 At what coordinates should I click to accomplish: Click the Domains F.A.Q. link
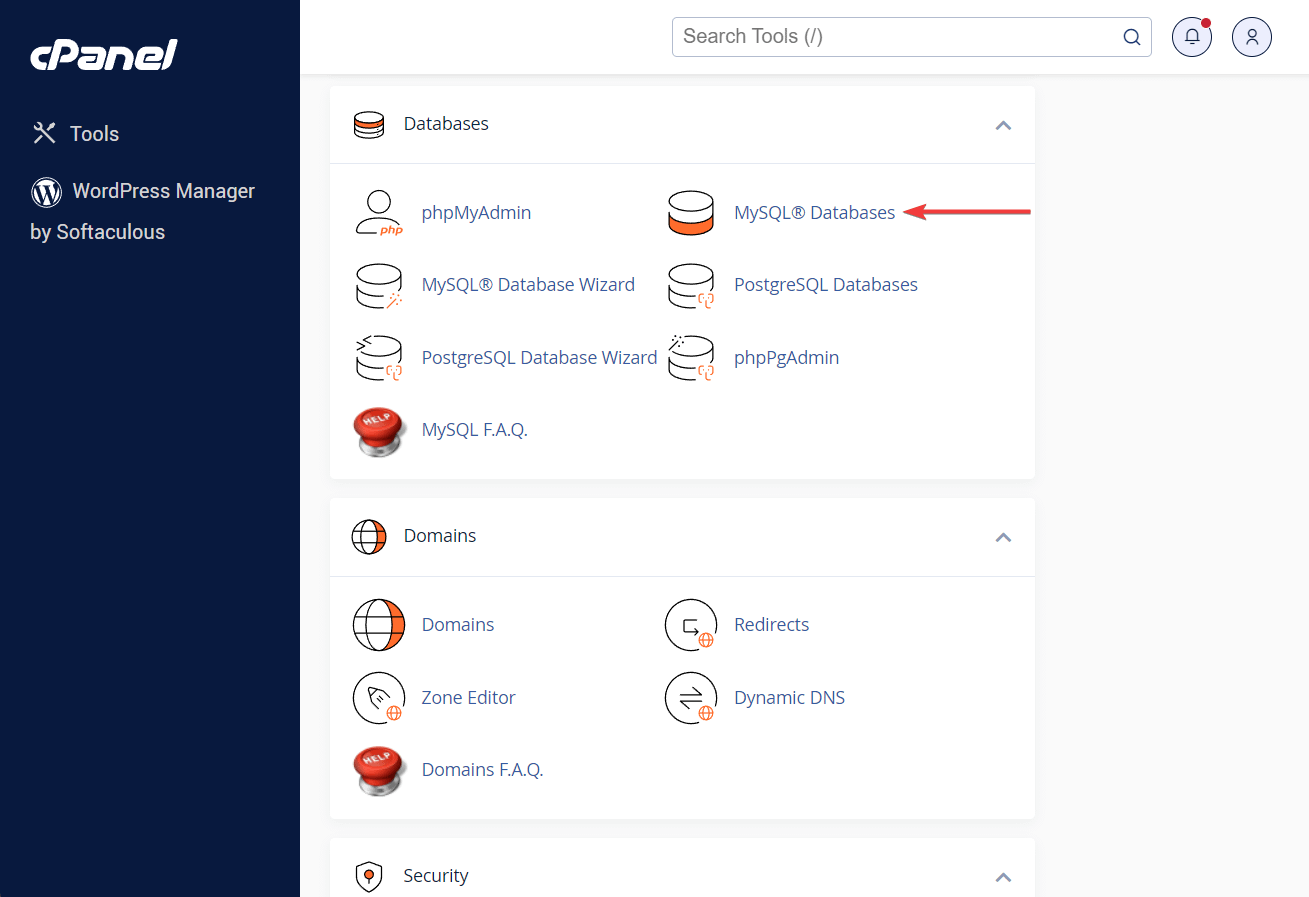click(483, 769)
